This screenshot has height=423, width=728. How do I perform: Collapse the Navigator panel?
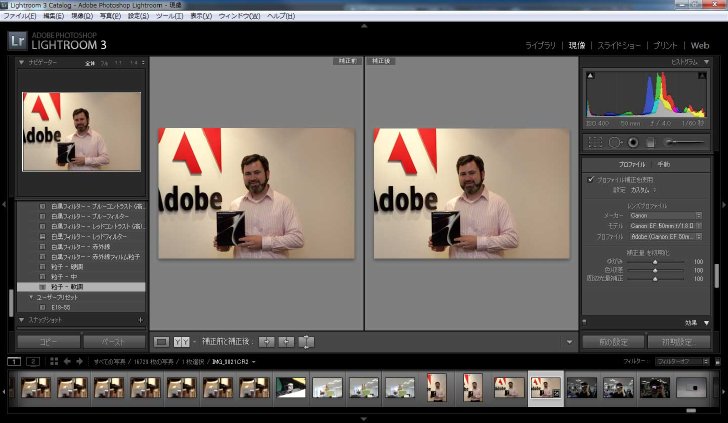click(x=21, y=62)
